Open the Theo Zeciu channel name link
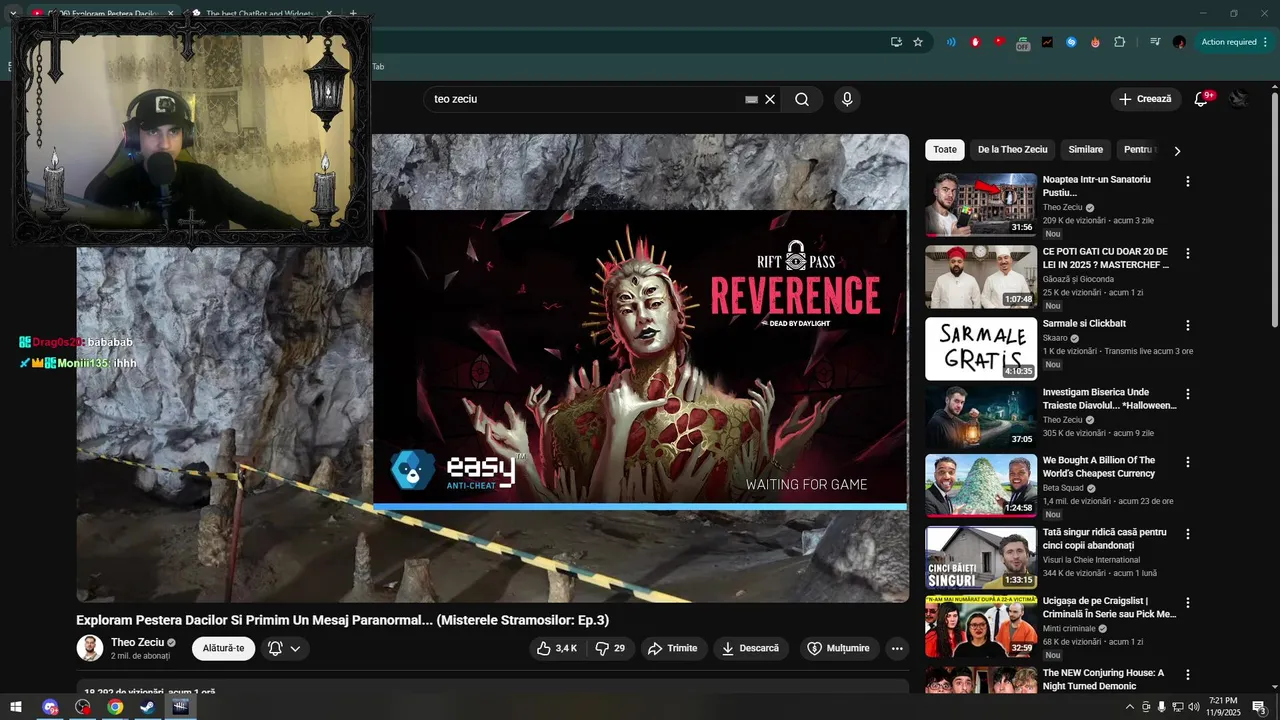Viewport: 1280px width, 720px height. click(x=137, y=642)
